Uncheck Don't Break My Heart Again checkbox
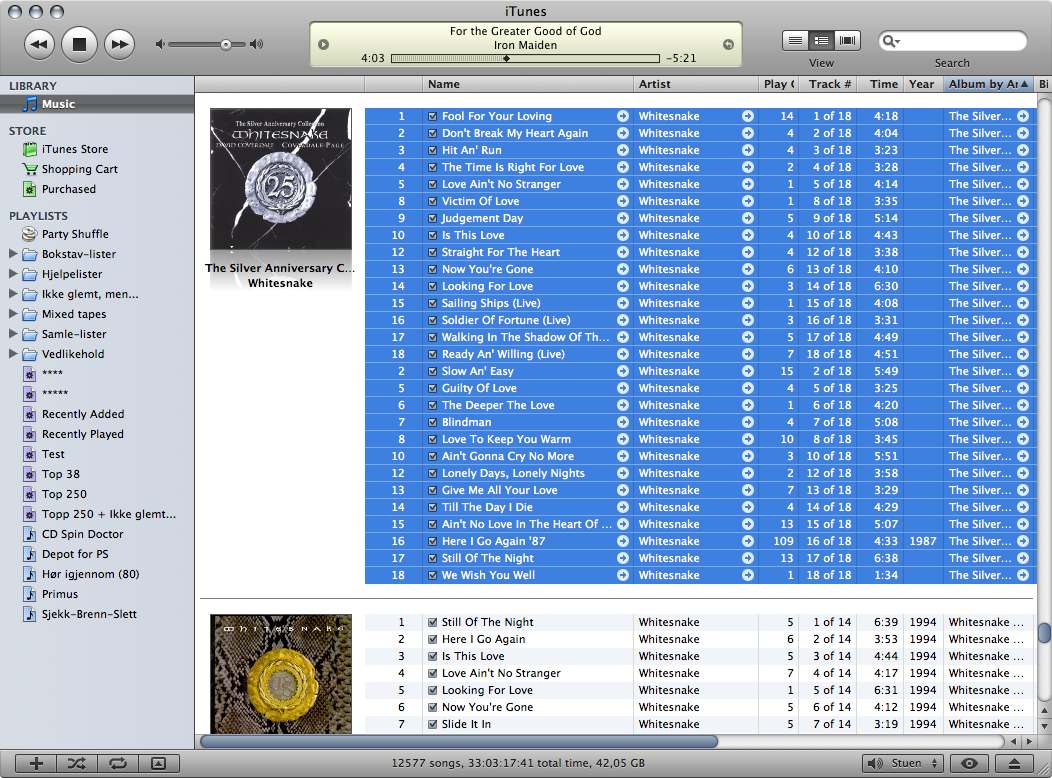 pyautogui.click(x=433, y=133)
